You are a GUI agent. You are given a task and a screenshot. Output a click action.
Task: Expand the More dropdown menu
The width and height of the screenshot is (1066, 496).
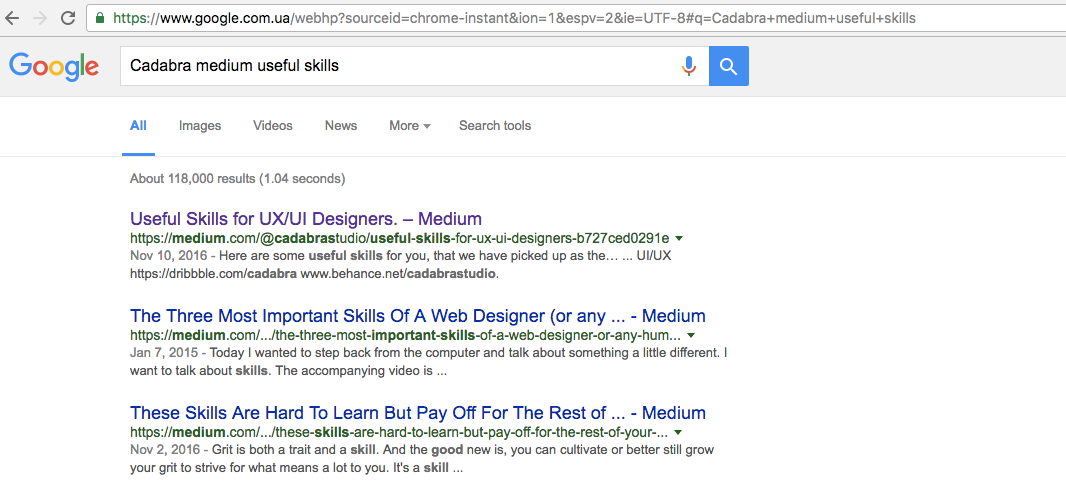click(x=410, y=126)
